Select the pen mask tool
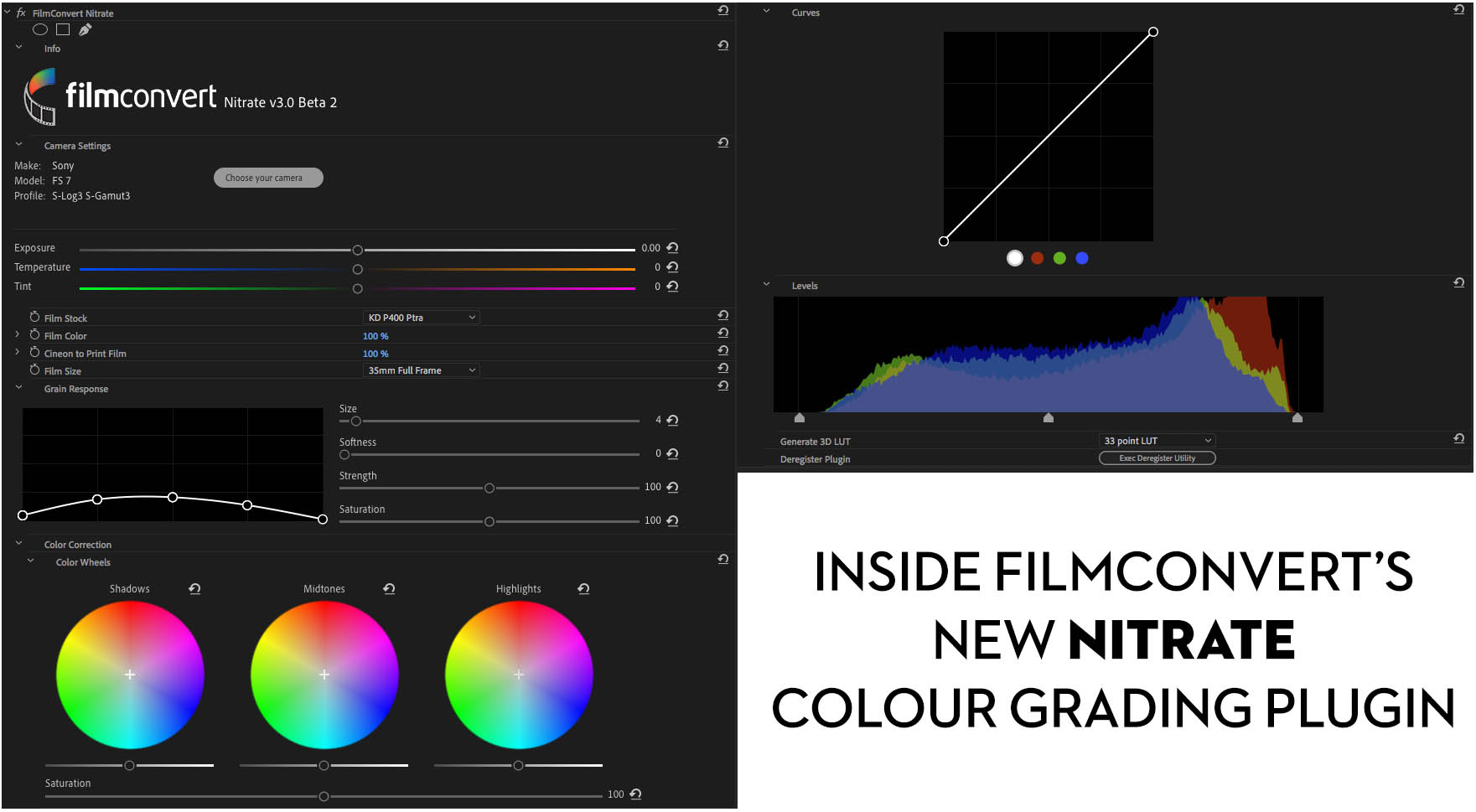This screenshot has width=1476, height=812. [x=85, y=29]
